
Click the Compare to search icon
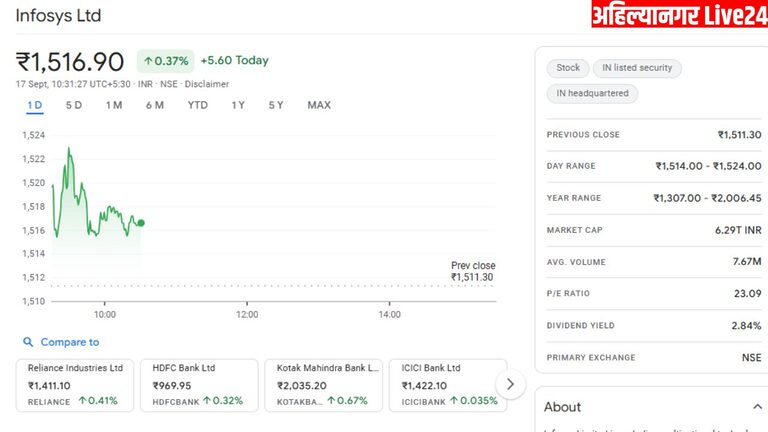[x=28, y=342]
